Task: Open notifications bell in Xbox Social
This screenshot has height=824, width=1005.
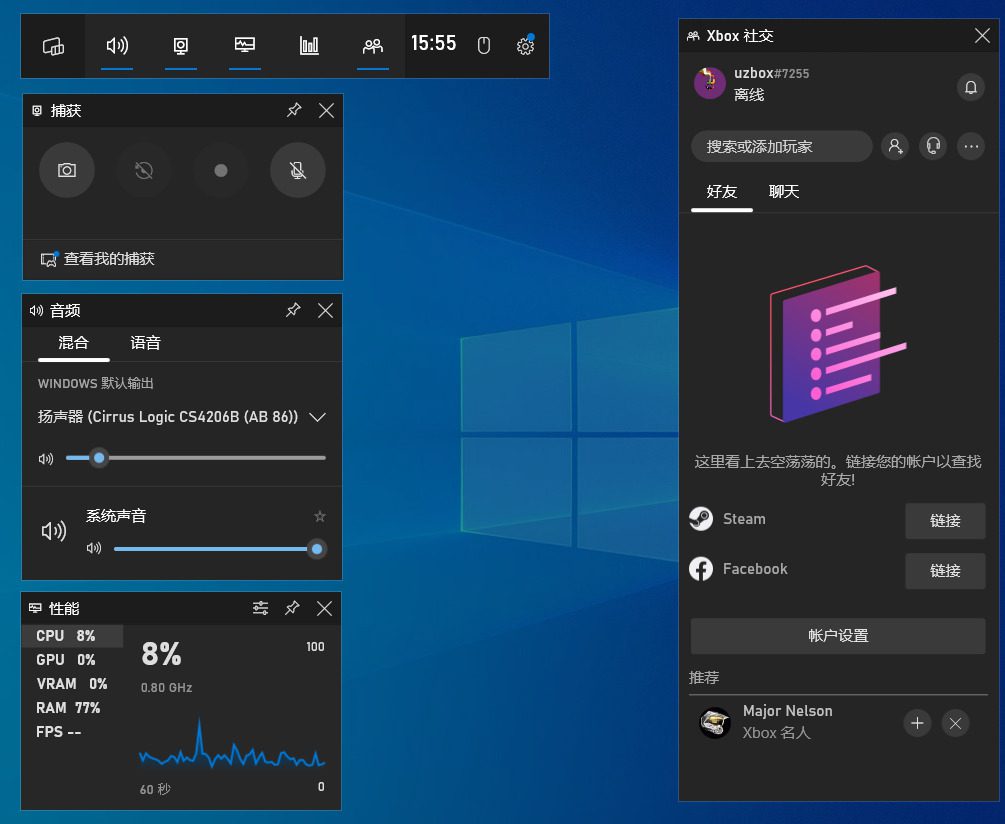Action: pos(970,87)
